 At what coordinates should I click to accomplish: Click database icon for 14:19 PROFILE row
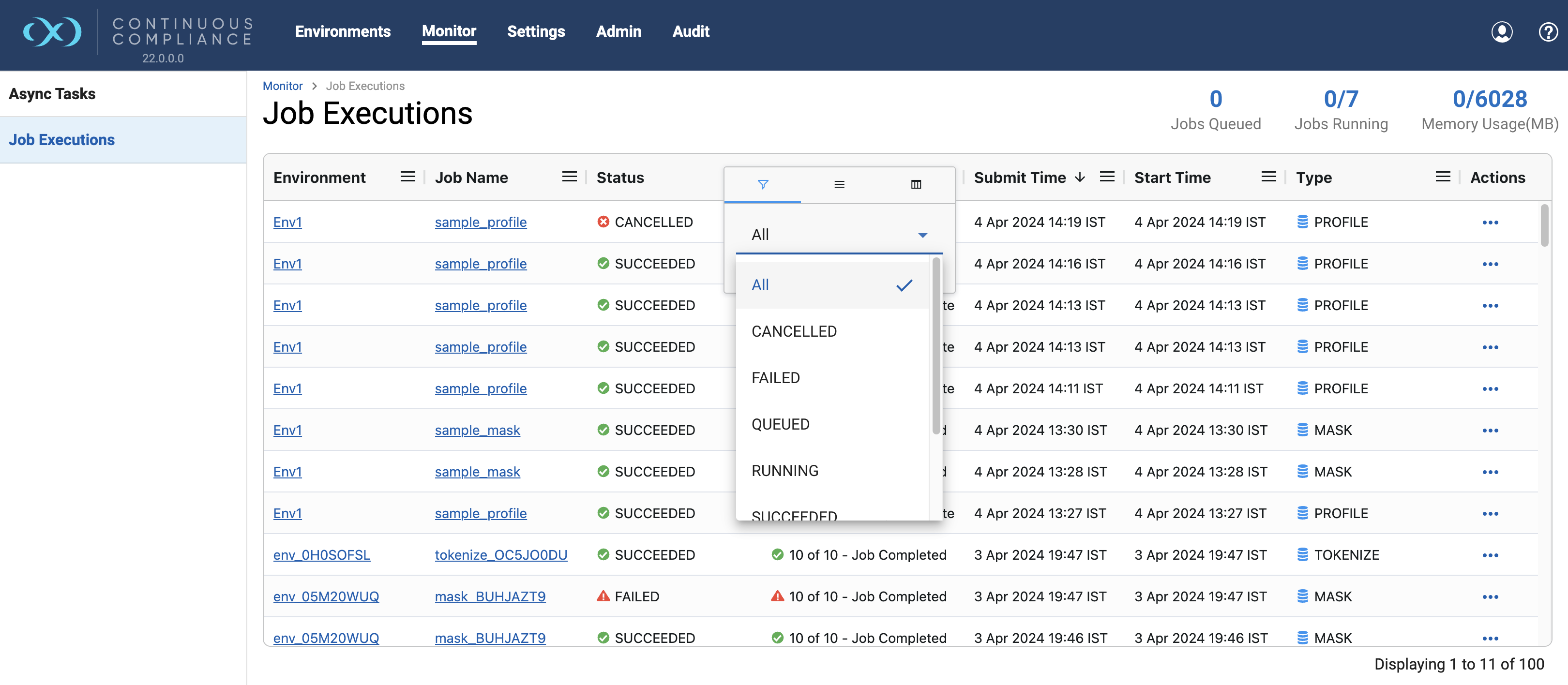(x=1302, y=222)
